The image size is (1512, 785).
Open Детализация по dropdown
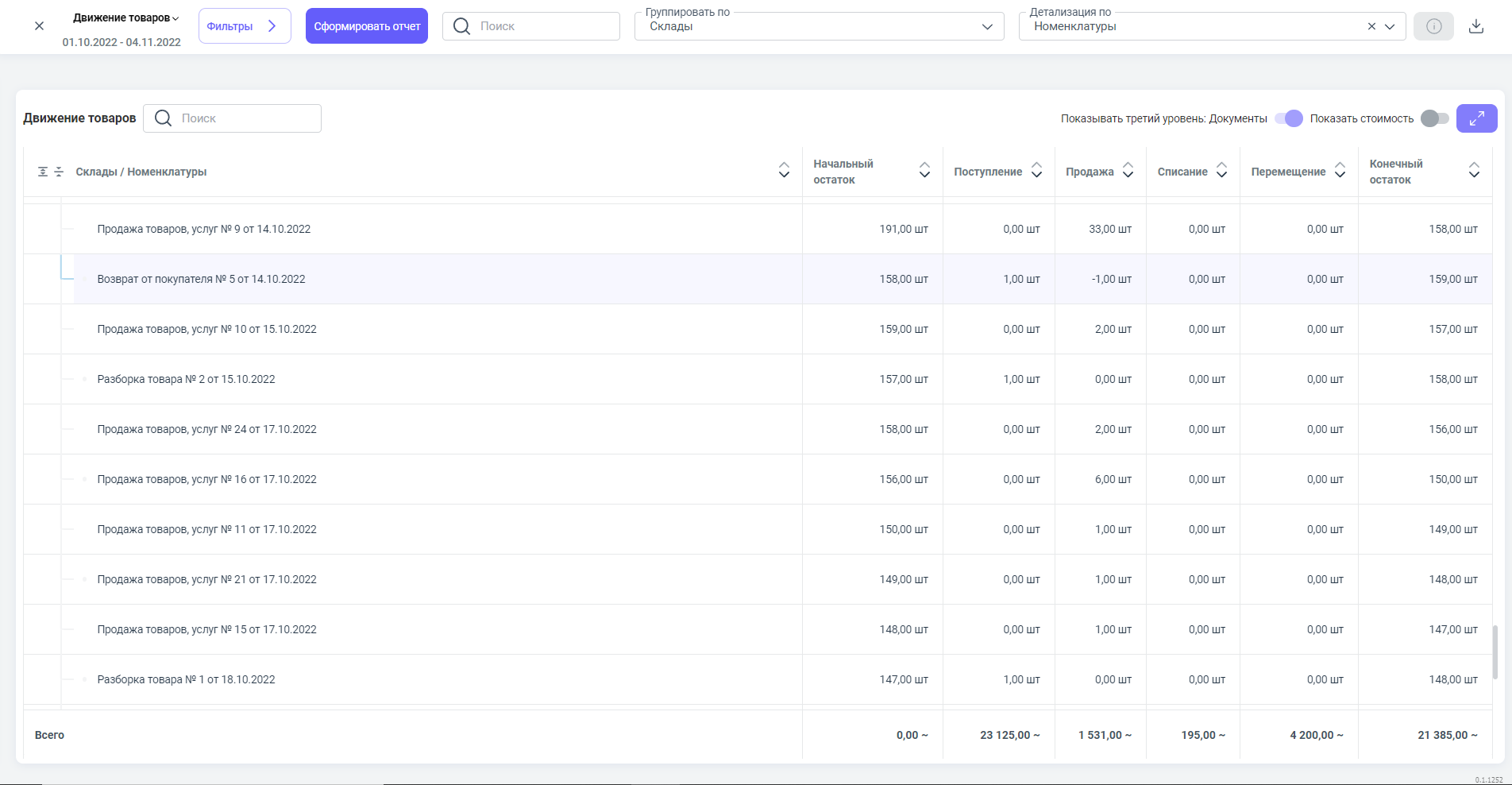[x=1390, y=26]
